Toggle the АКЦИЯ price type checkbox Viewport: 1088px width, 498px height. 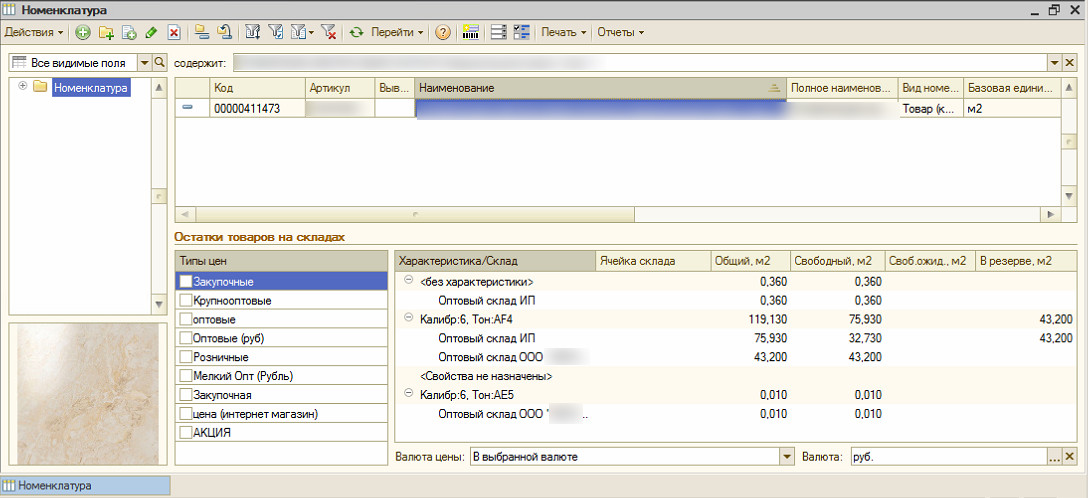[x=186, y=433]
